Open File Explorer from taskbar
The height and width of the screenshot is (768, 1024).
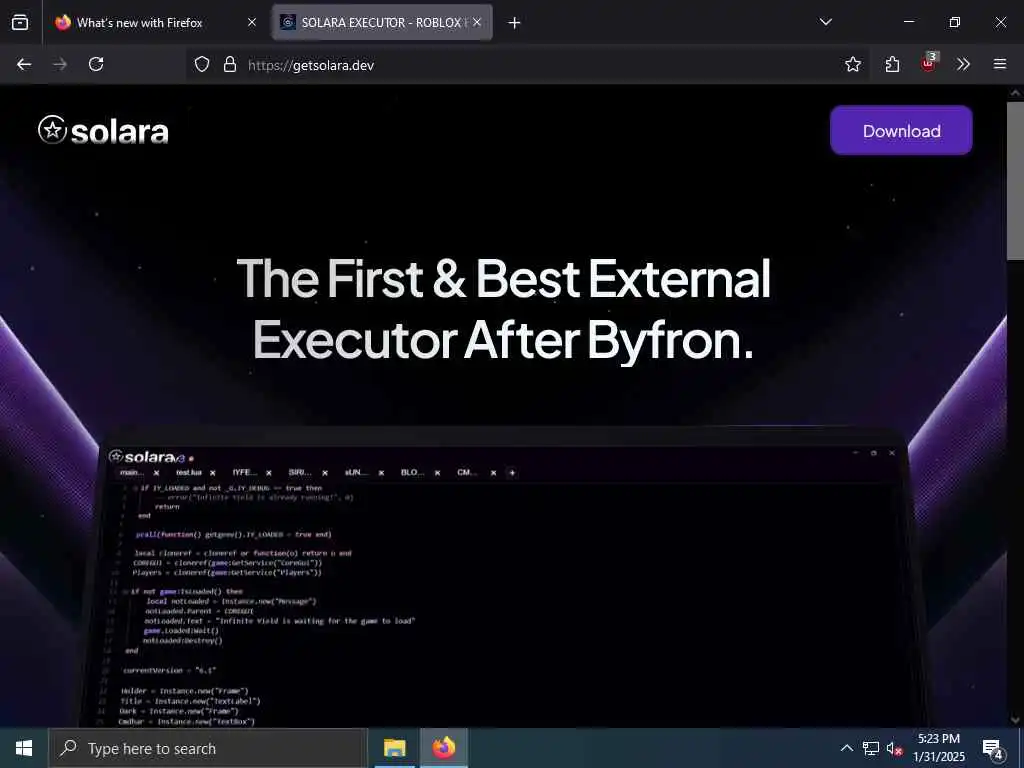coord(394,748)
